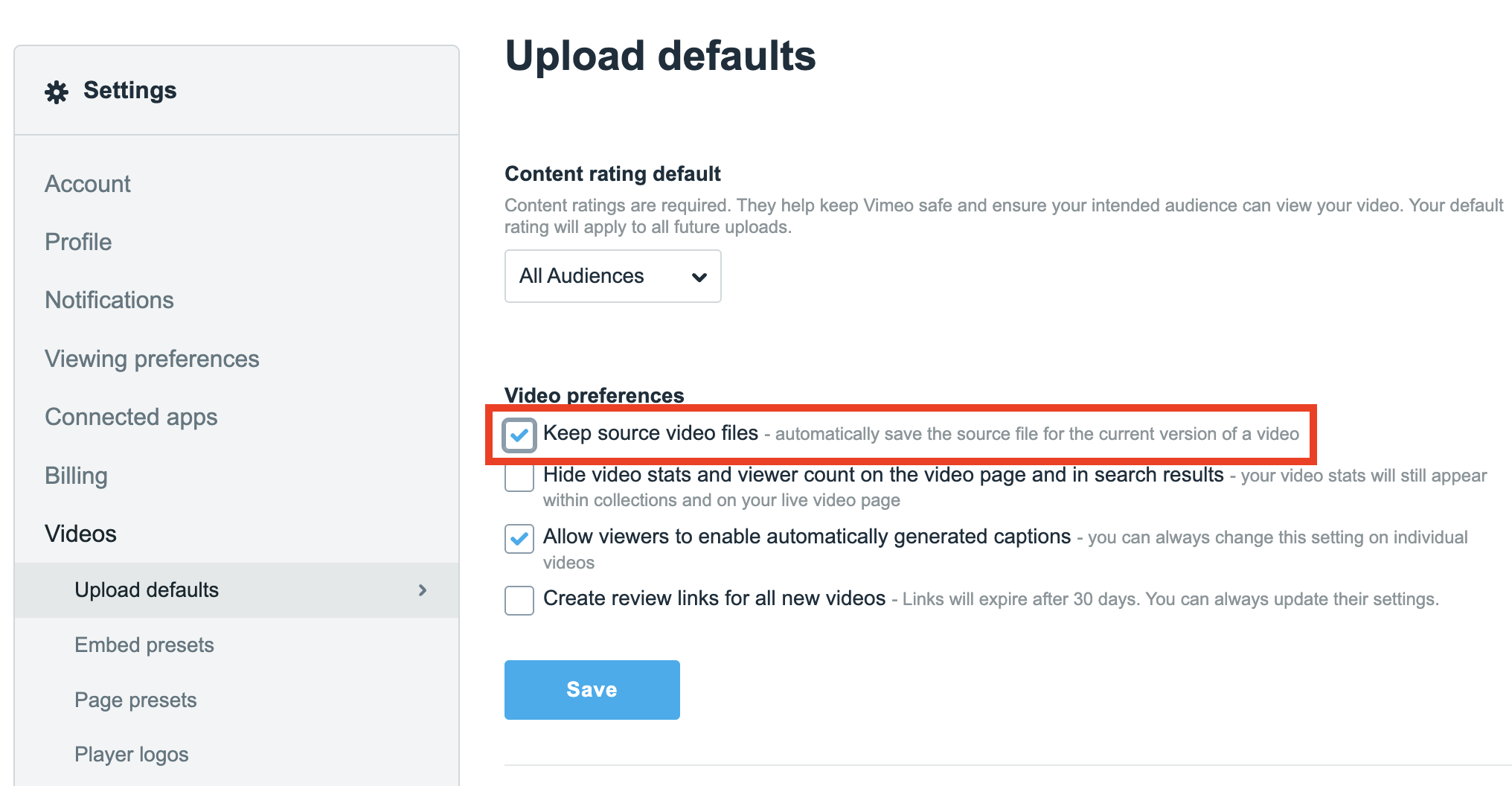Open the Account settings page
1512x786 pixels.
tap(87, 184)
